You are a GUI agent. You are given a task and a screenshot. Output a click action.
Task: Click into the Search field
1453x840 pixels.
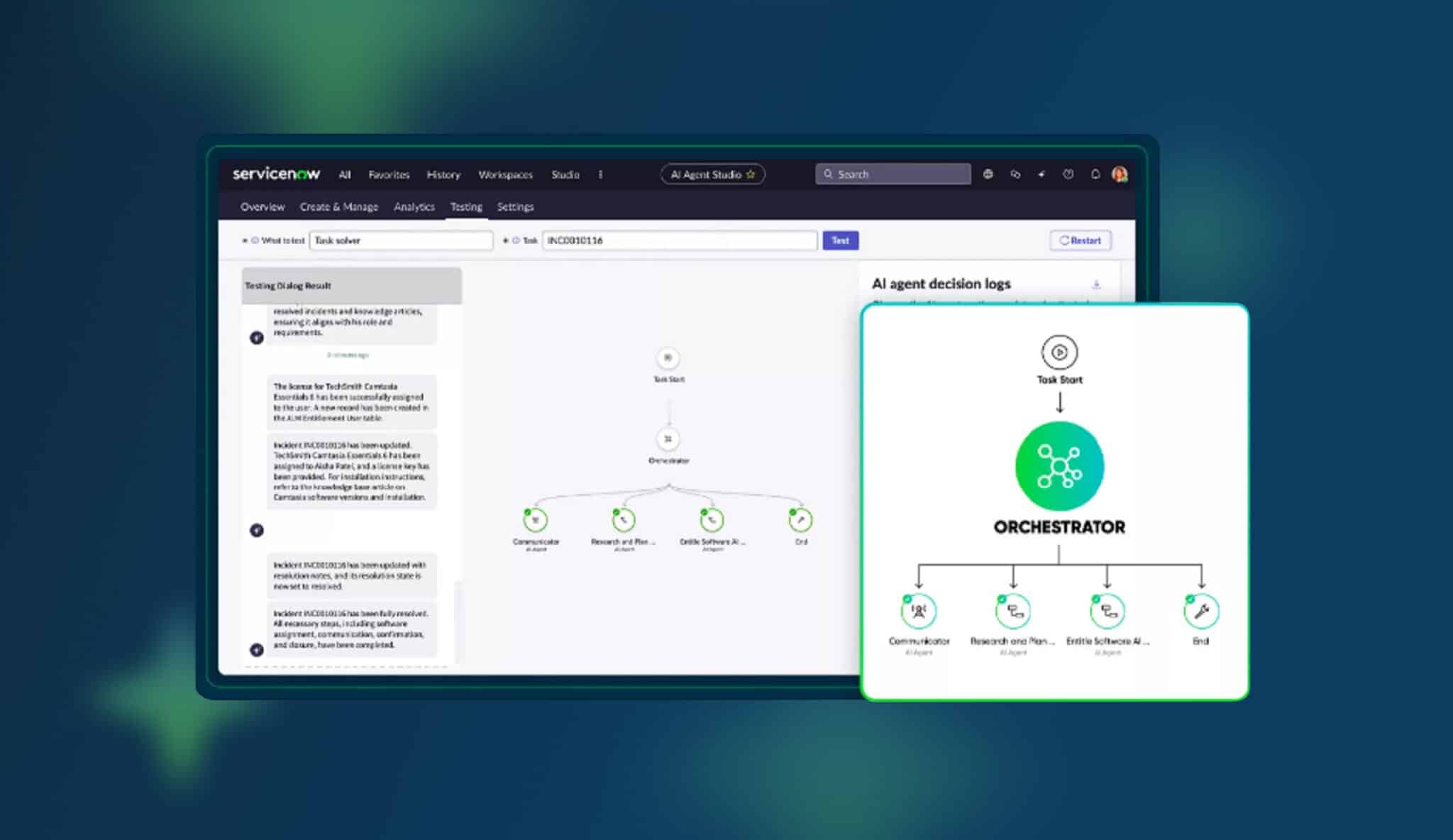(x=893, y=174)
